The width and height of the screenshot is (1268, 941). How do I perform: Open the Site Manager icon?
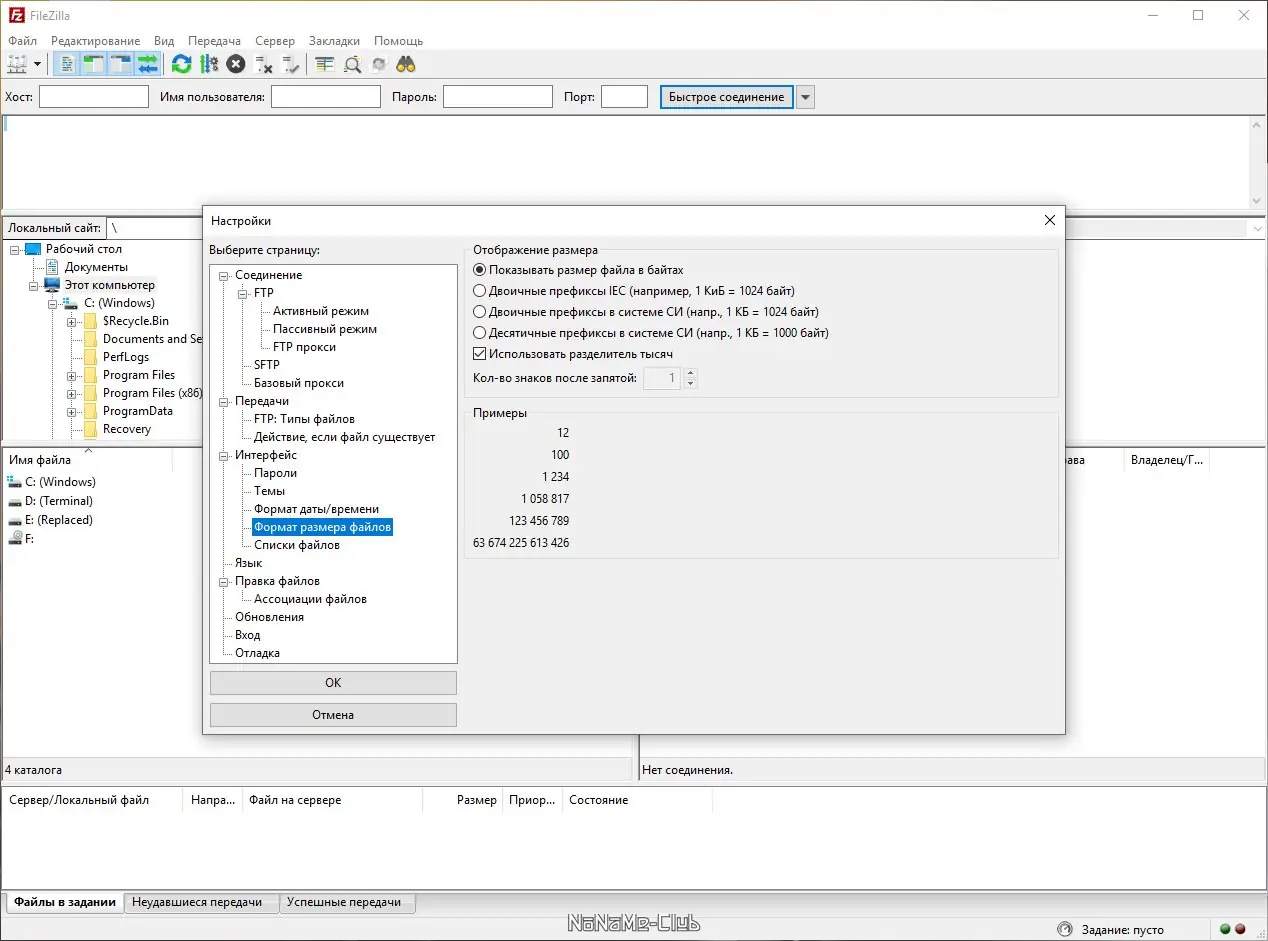coord(18,65)
